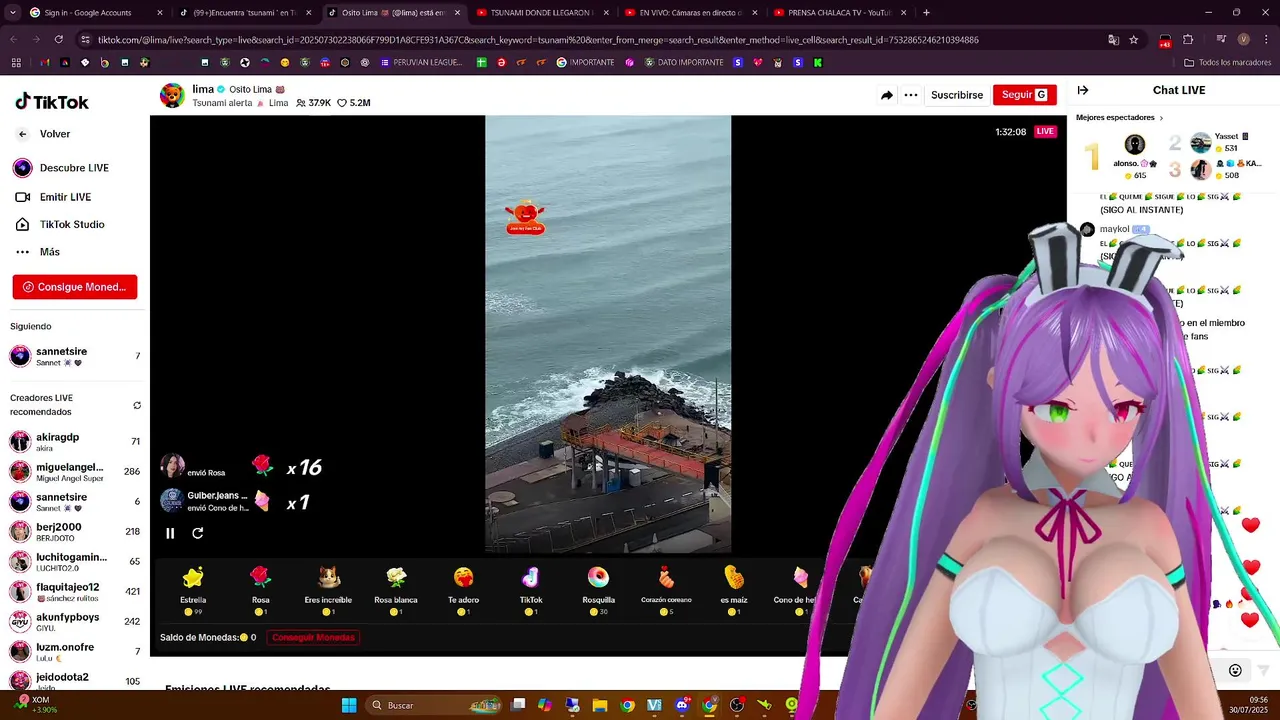Click the browser address bar URL
1280x720 pixels.
click(x=538, y=40)
